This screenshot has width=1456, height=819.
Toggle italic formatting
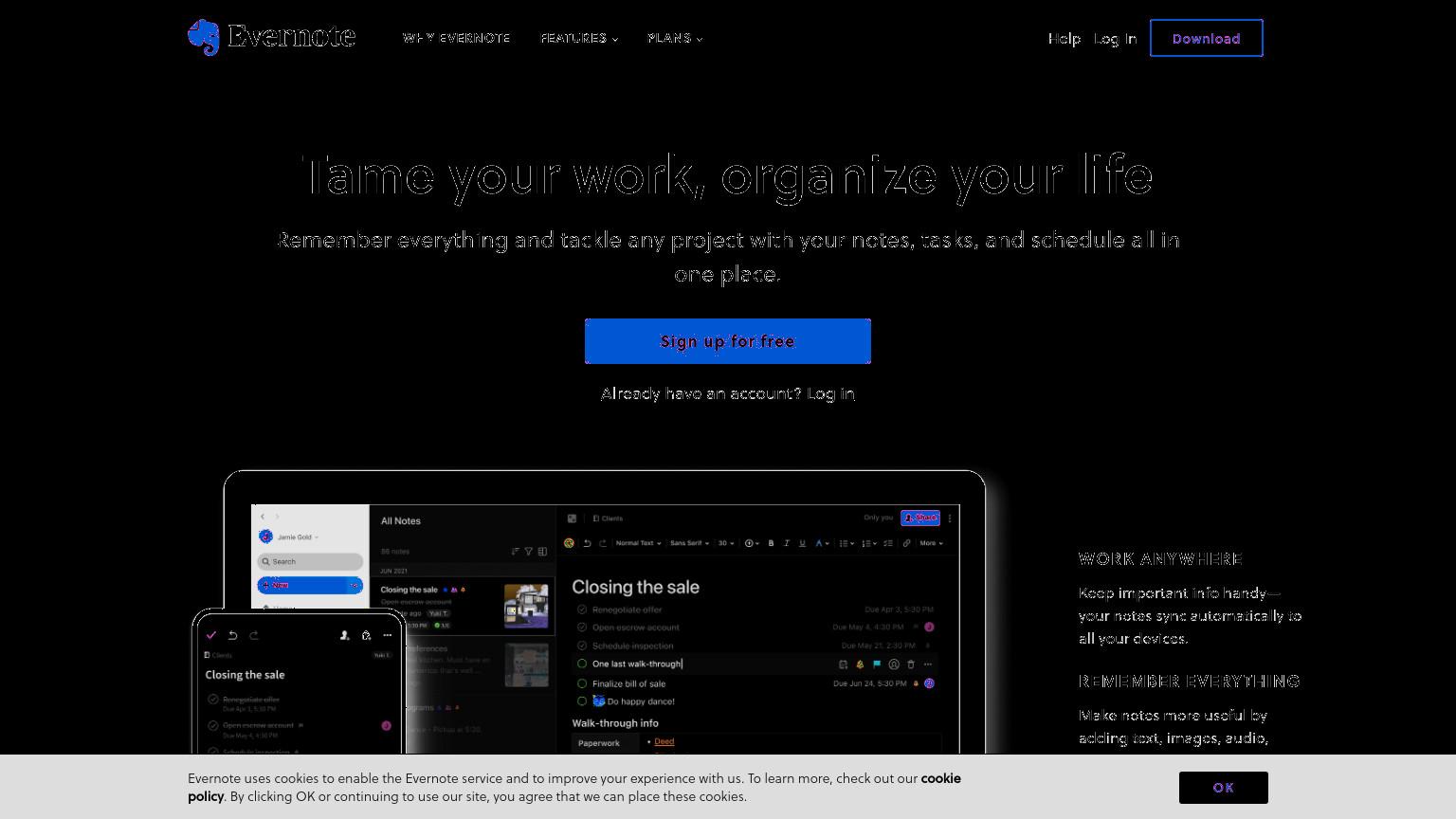[787, 543]
